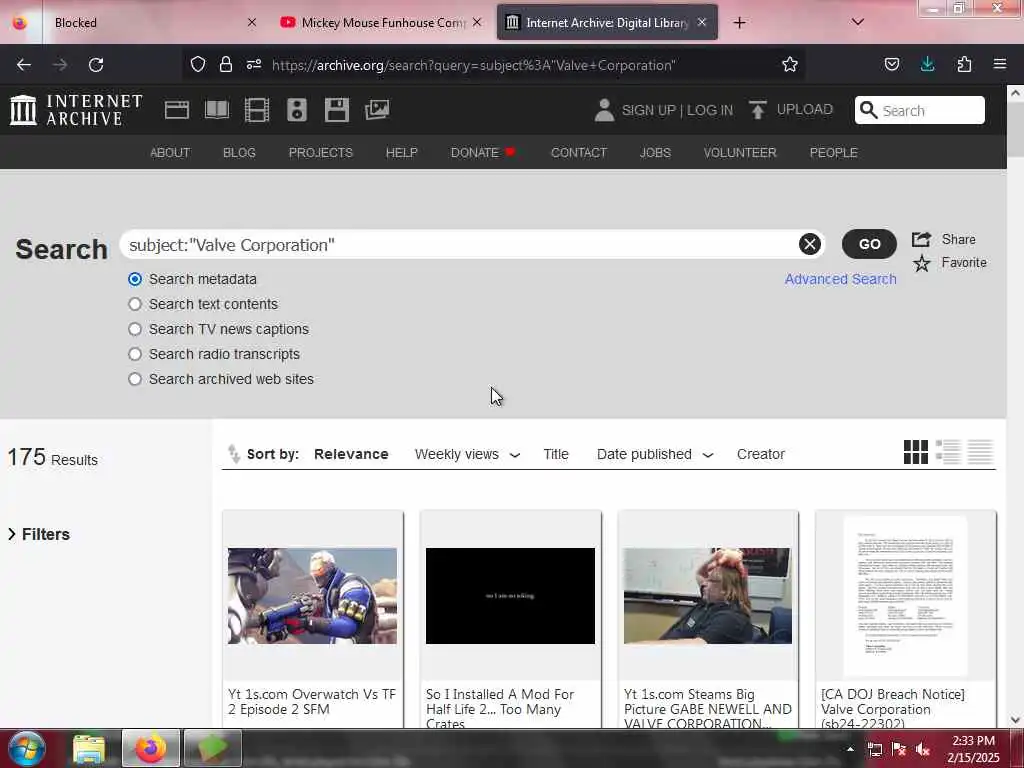
Task: Click the GO search button
Action: [x=869, y=244]
